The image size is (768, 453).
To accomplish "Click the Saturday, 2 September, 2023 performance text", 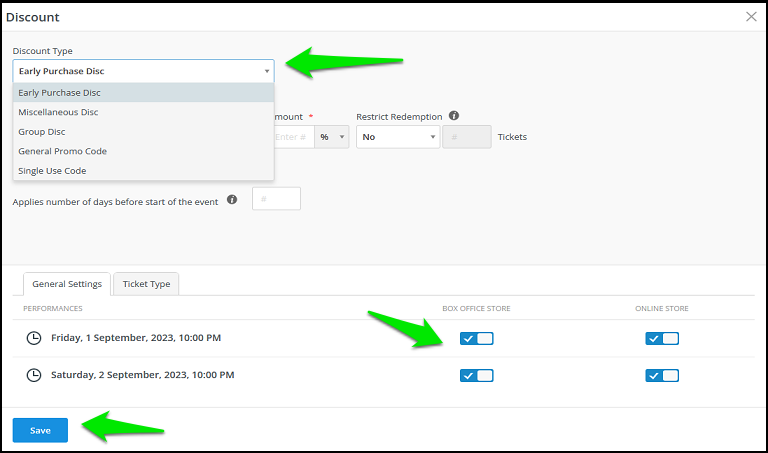I will coord(143,375).
